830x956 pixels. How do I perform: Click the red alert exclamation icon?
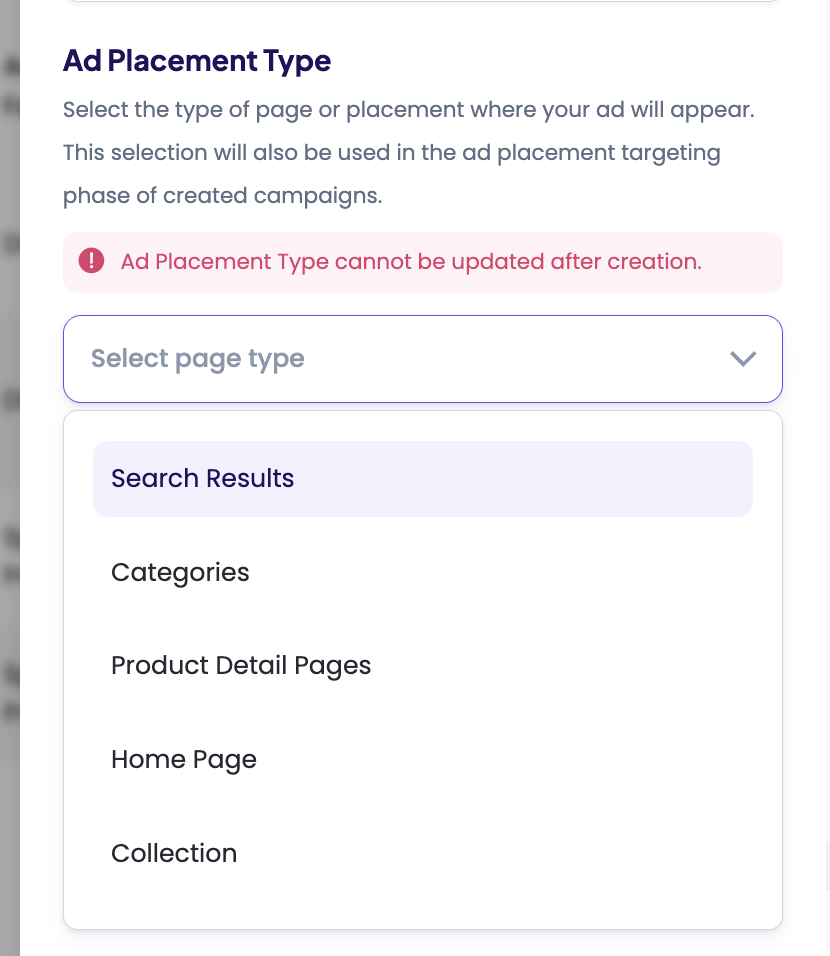pos(91,262)
